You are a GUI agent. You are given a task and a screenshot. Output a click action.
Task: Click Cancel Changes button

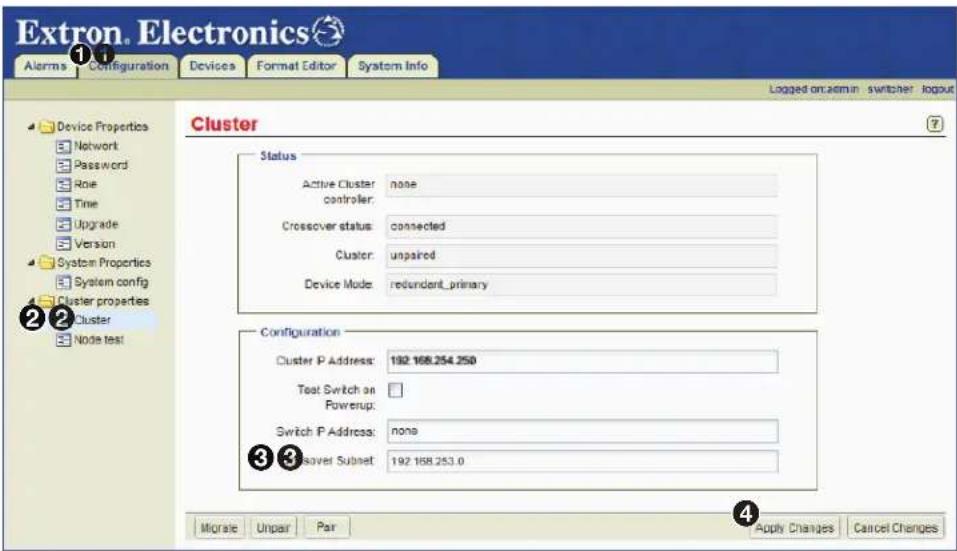click(x=895, y=528)
